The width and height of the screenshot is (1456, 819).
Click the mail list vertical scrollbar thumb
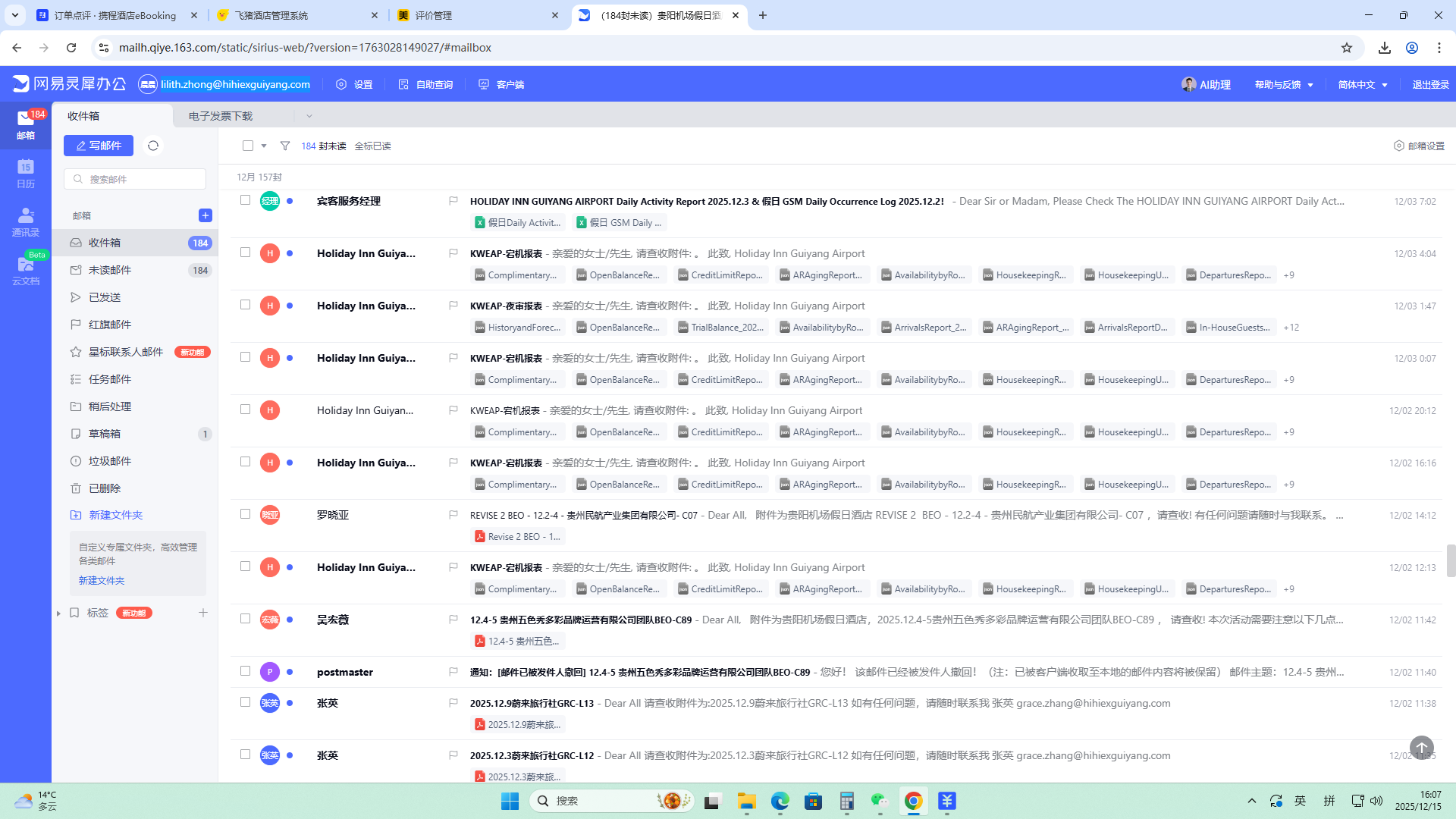(1450, 560)
